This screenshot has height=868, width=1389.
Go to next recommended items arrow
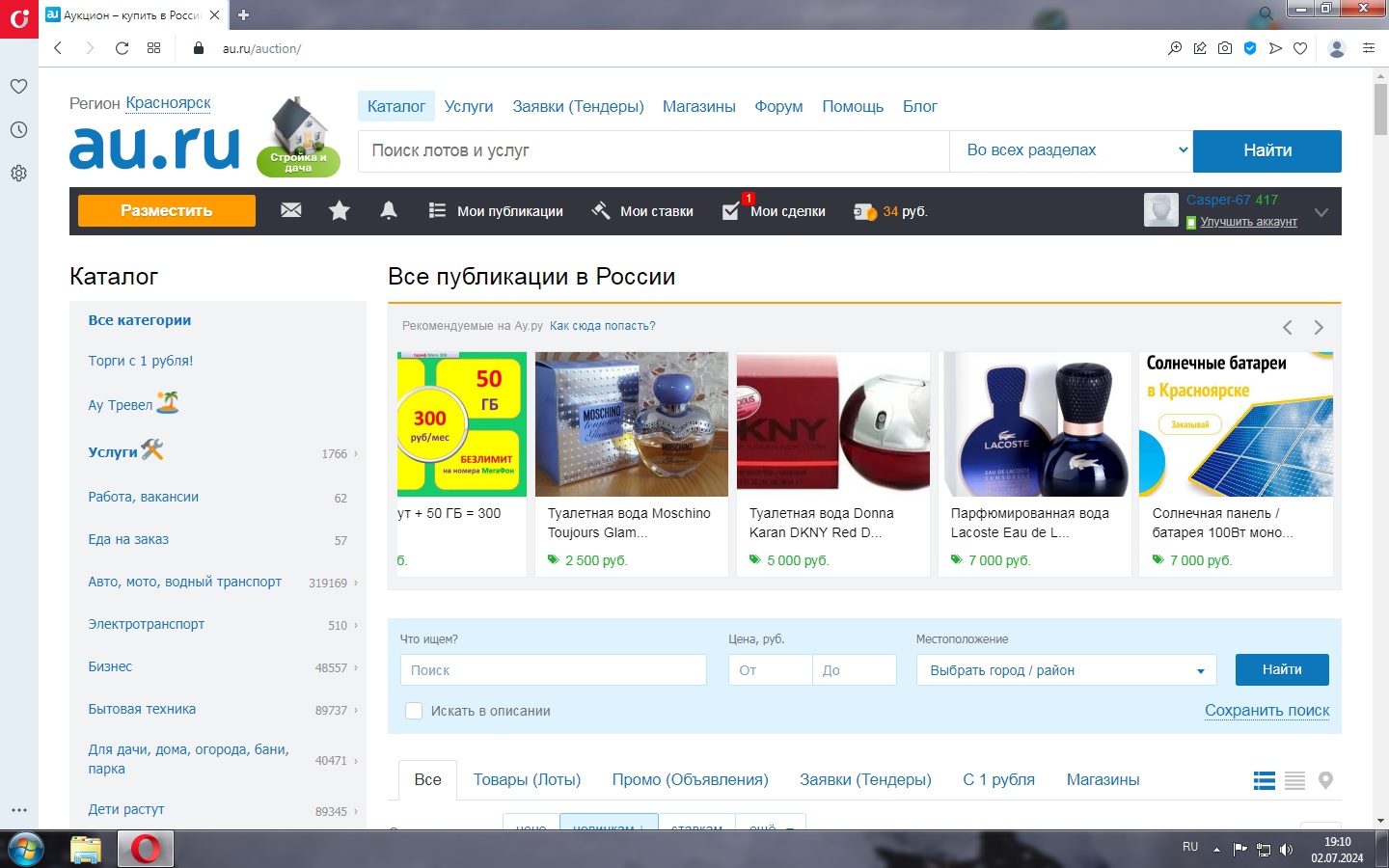1319,327
